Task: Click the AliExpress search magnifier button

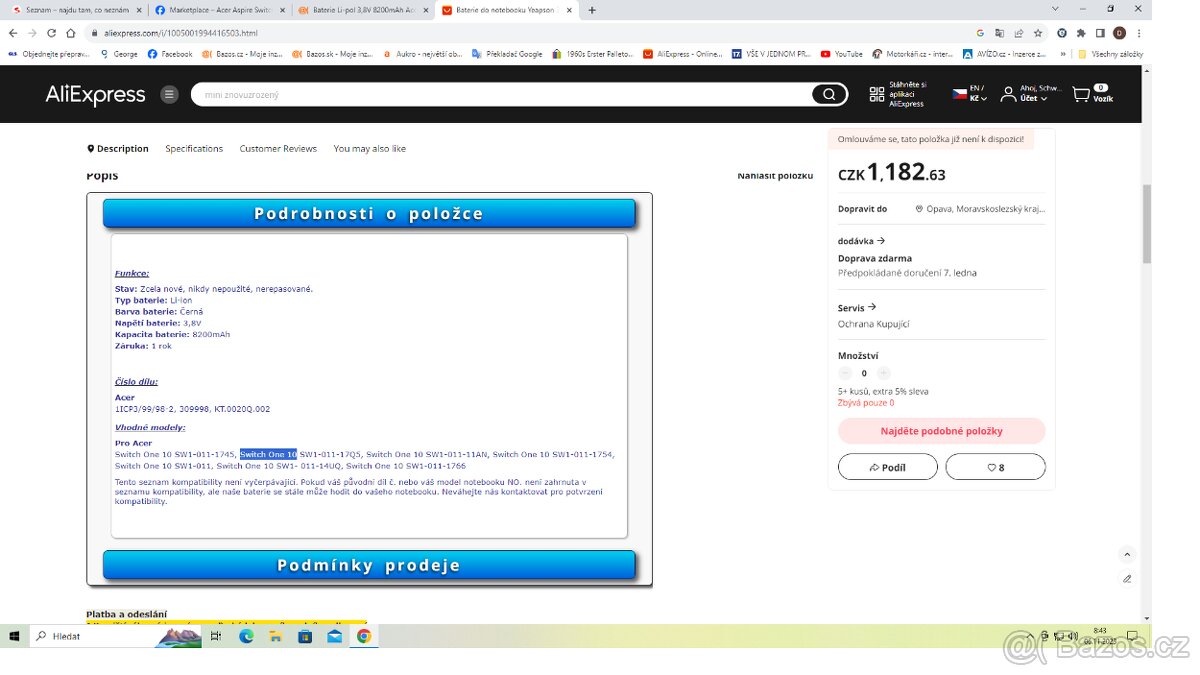Action: pos(828,95)
